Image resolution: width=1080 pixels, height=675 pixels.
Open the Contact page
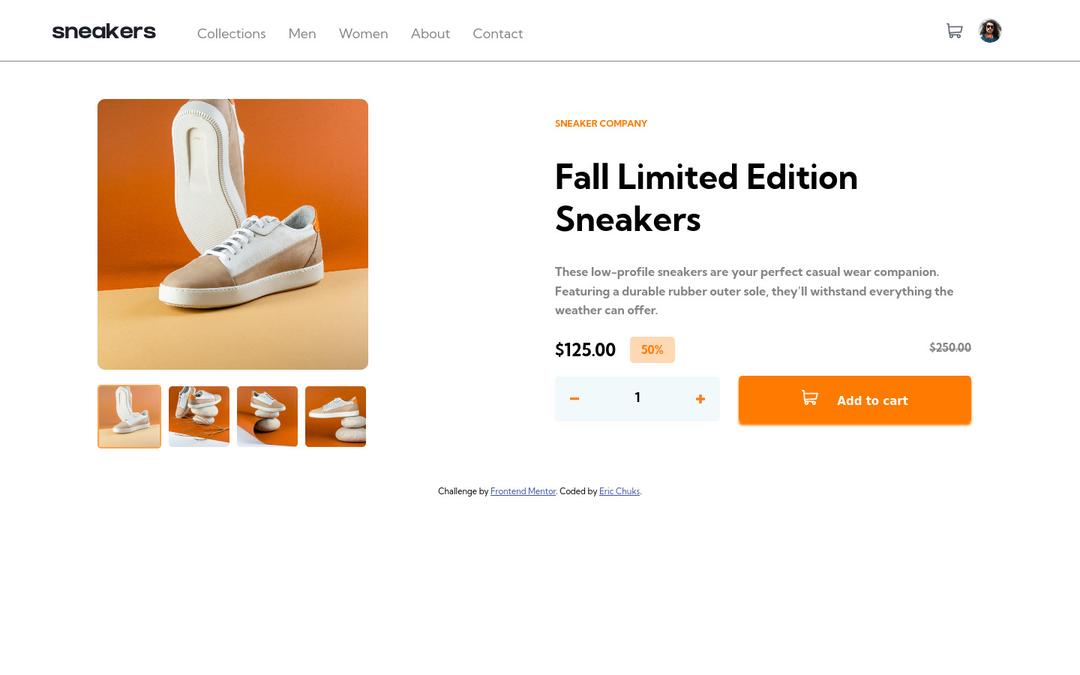click(x=497, y=33)
